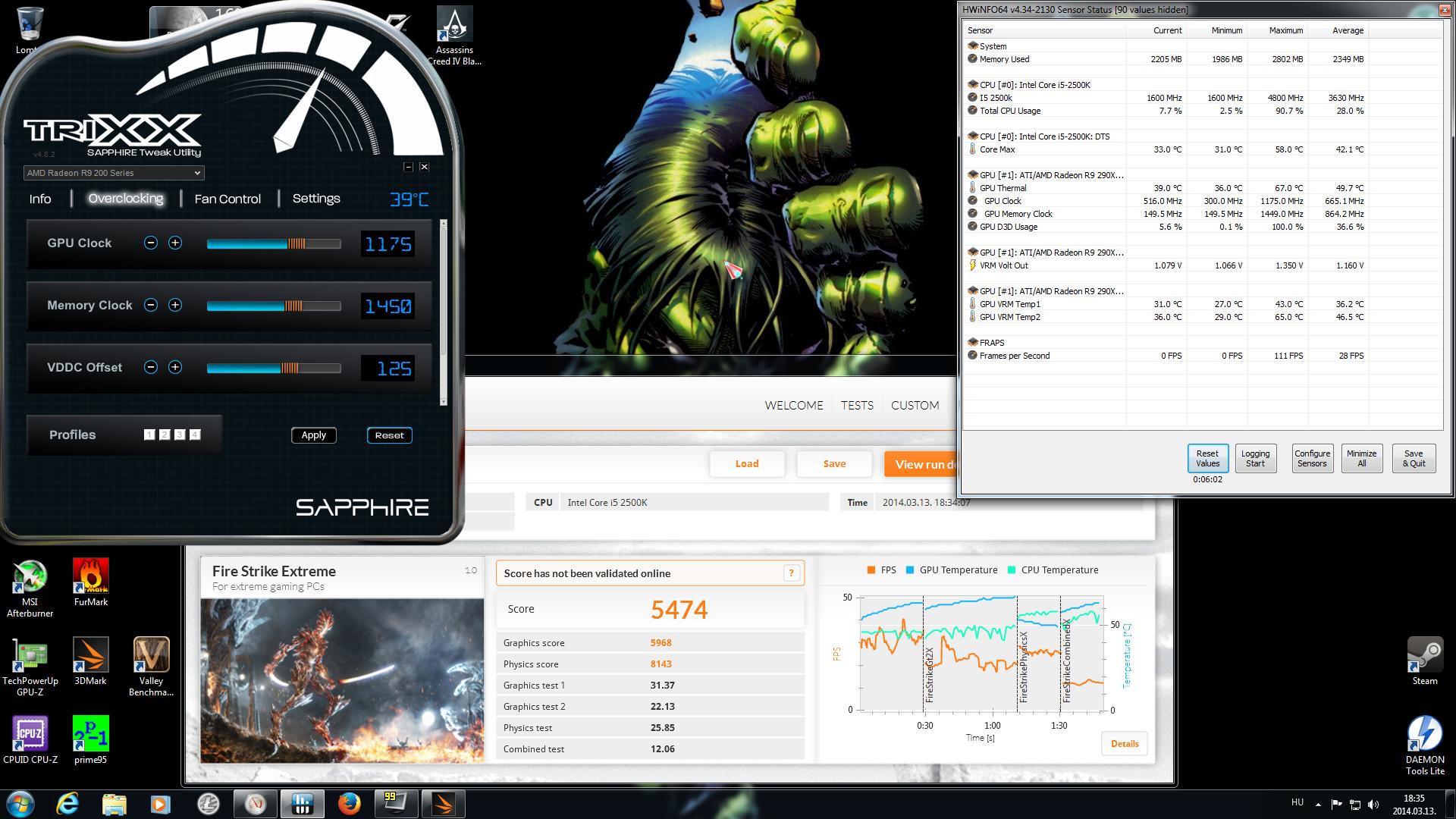
Task: Click the plus icon for GPU Clock
Action: point(175,243)
